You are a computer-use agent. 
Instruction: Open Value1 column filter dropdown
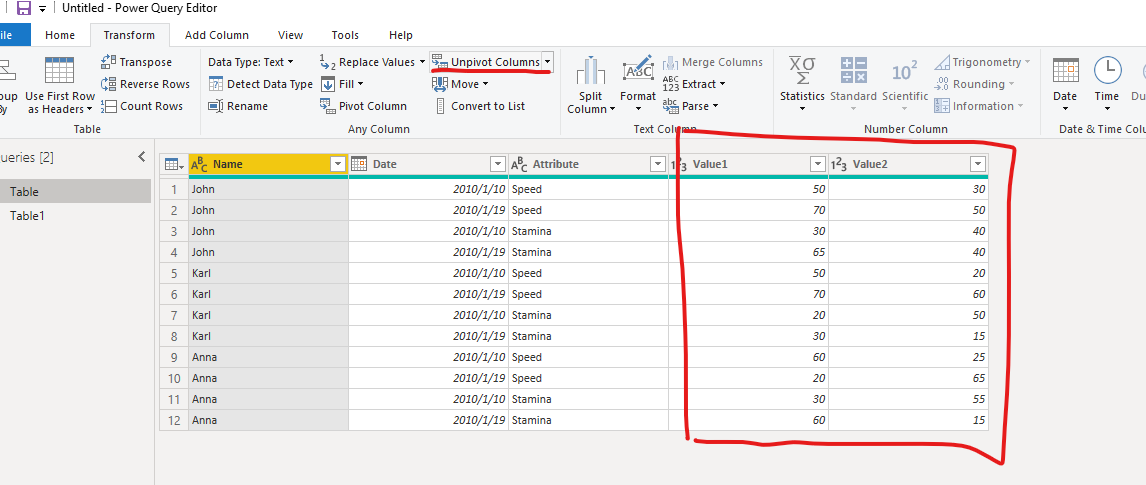click(818, 164)
